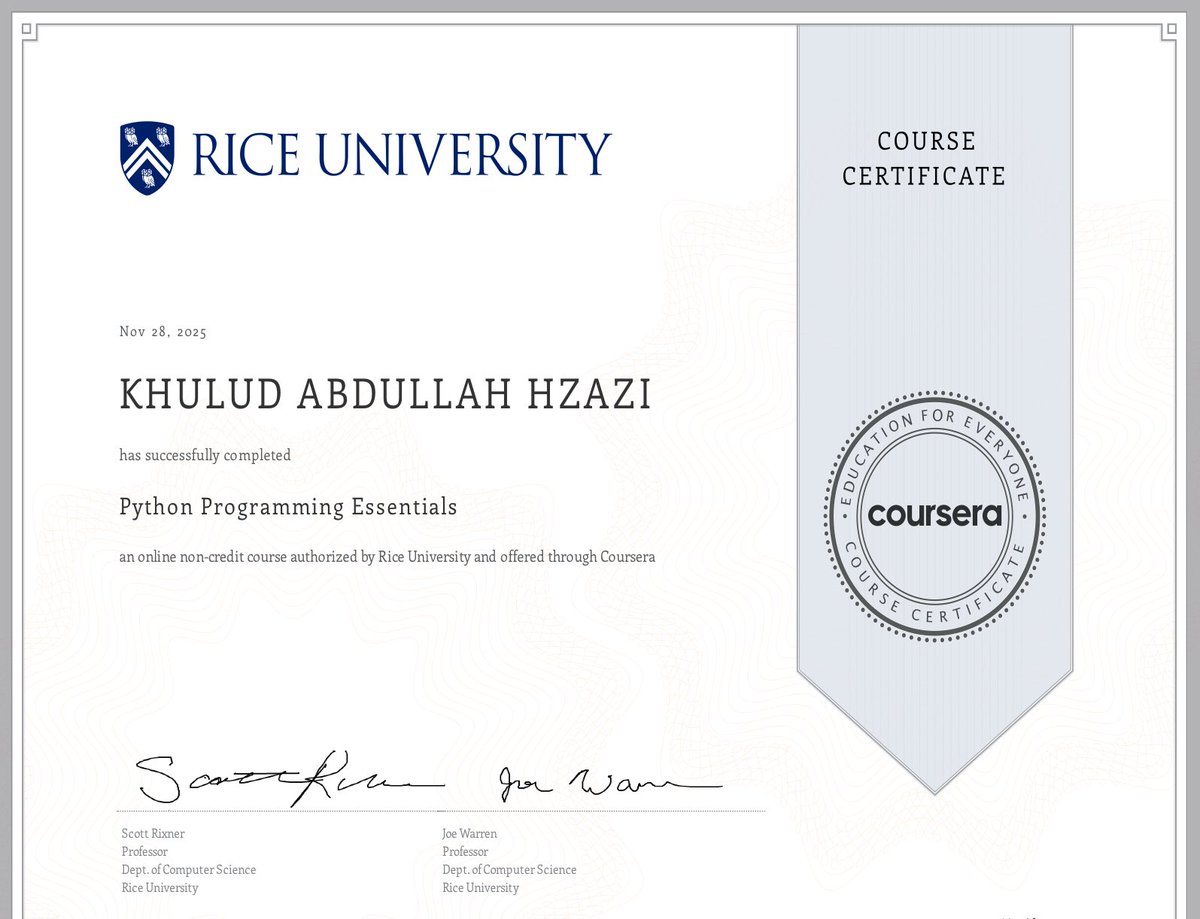Click 'Rice University' under Scott Rixner's title
Viewport: 1200px width, 919px height.
[160, 887]
